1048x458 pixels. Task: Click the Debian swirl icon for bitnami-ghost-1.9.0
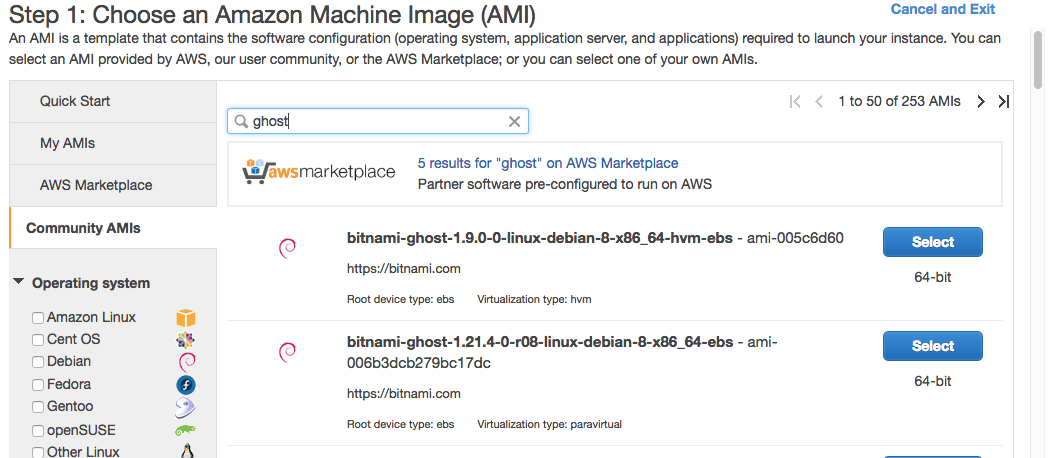(x=287, y=248)
